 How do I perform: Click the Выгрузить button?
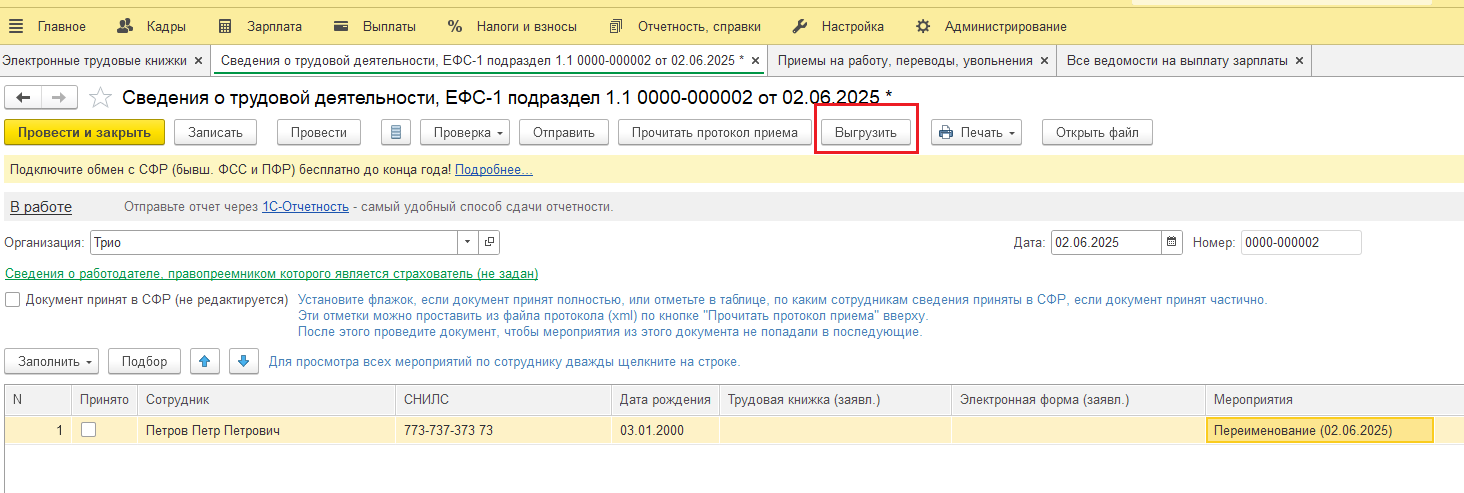pos(866,132)
